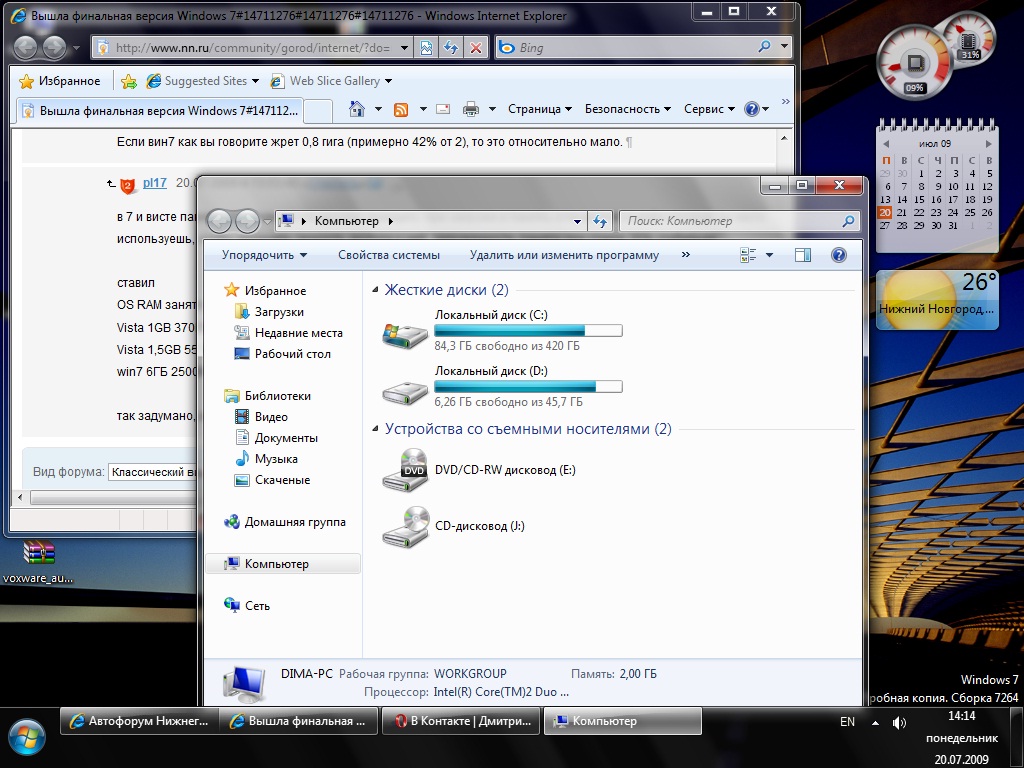This screenshot has width=1024, height=768.
Task: Open Explorer help question mark icon
Action: tap(839, 255)
